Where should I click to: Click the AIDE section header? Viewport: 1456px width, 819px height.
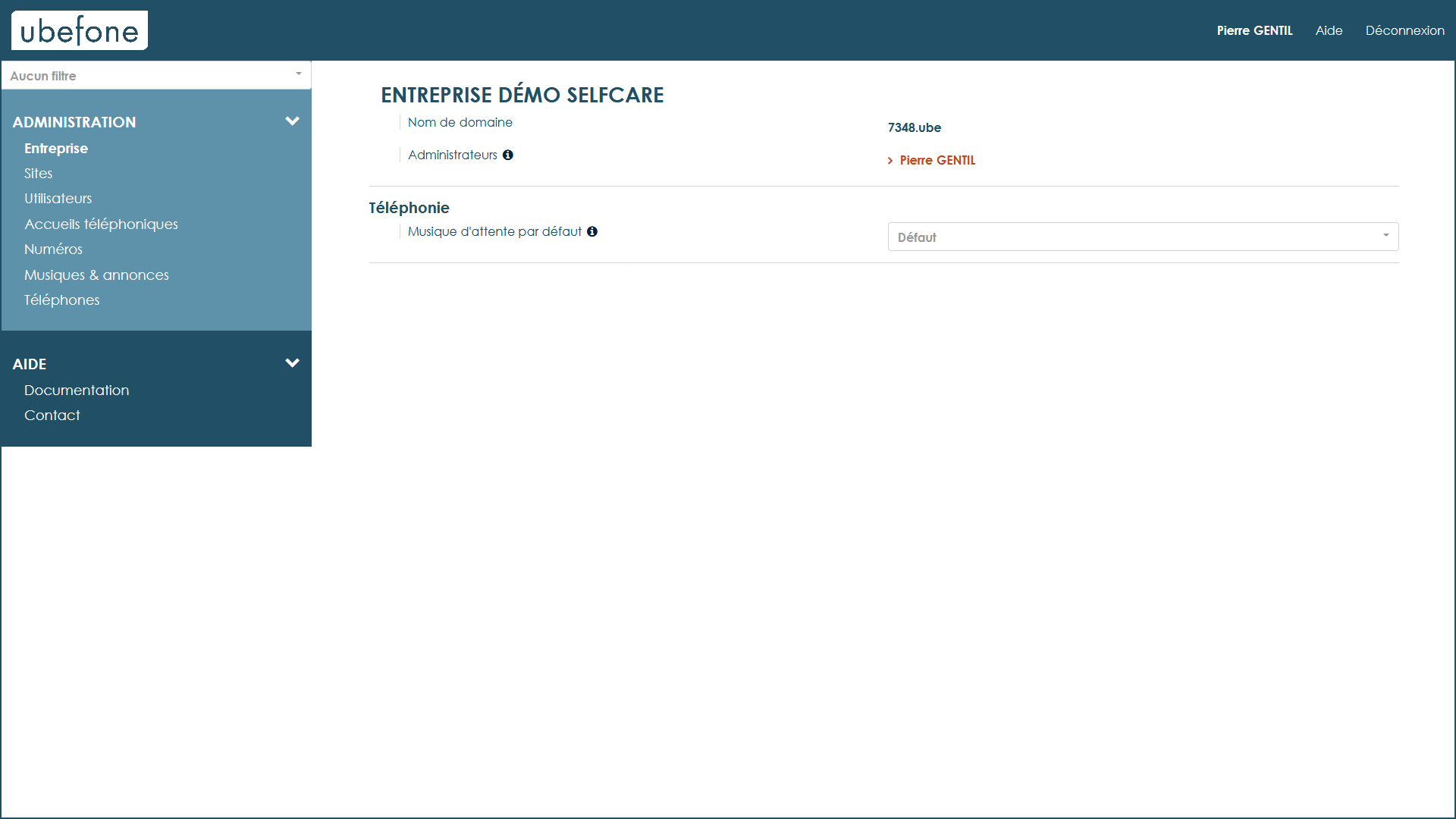pyautogui.click(x=30, y=364)
